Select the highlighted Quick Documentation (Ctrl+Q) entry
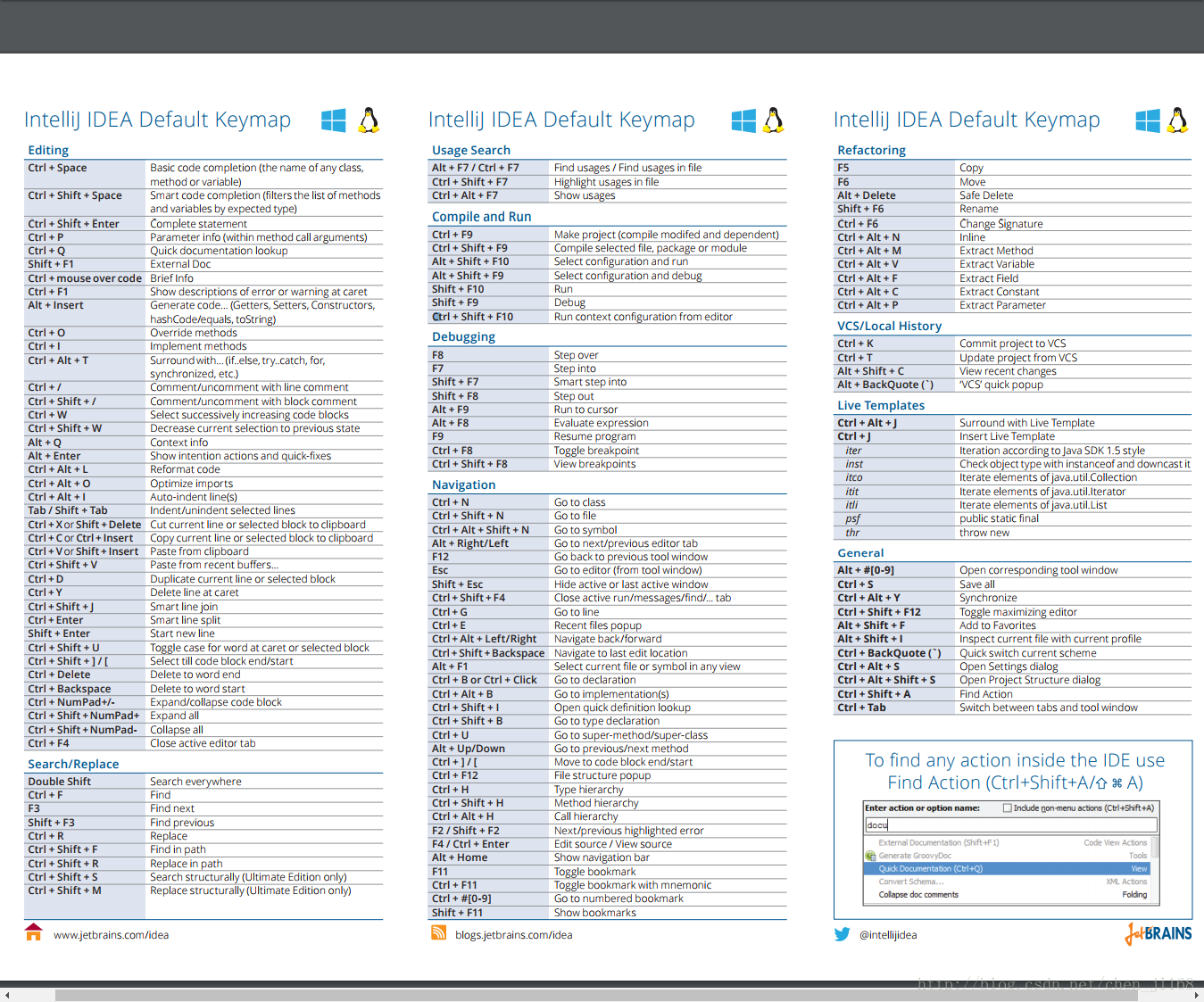The width and height of the screenshot is (1204, 1002). tap(1007, 868)
